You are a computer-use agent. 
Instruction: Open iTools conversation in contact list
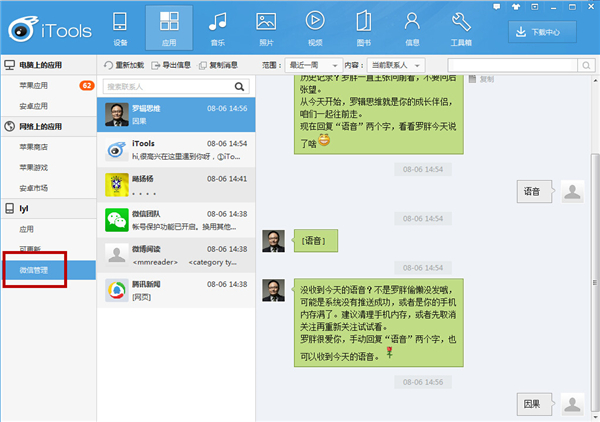click(x=176, y=150)
